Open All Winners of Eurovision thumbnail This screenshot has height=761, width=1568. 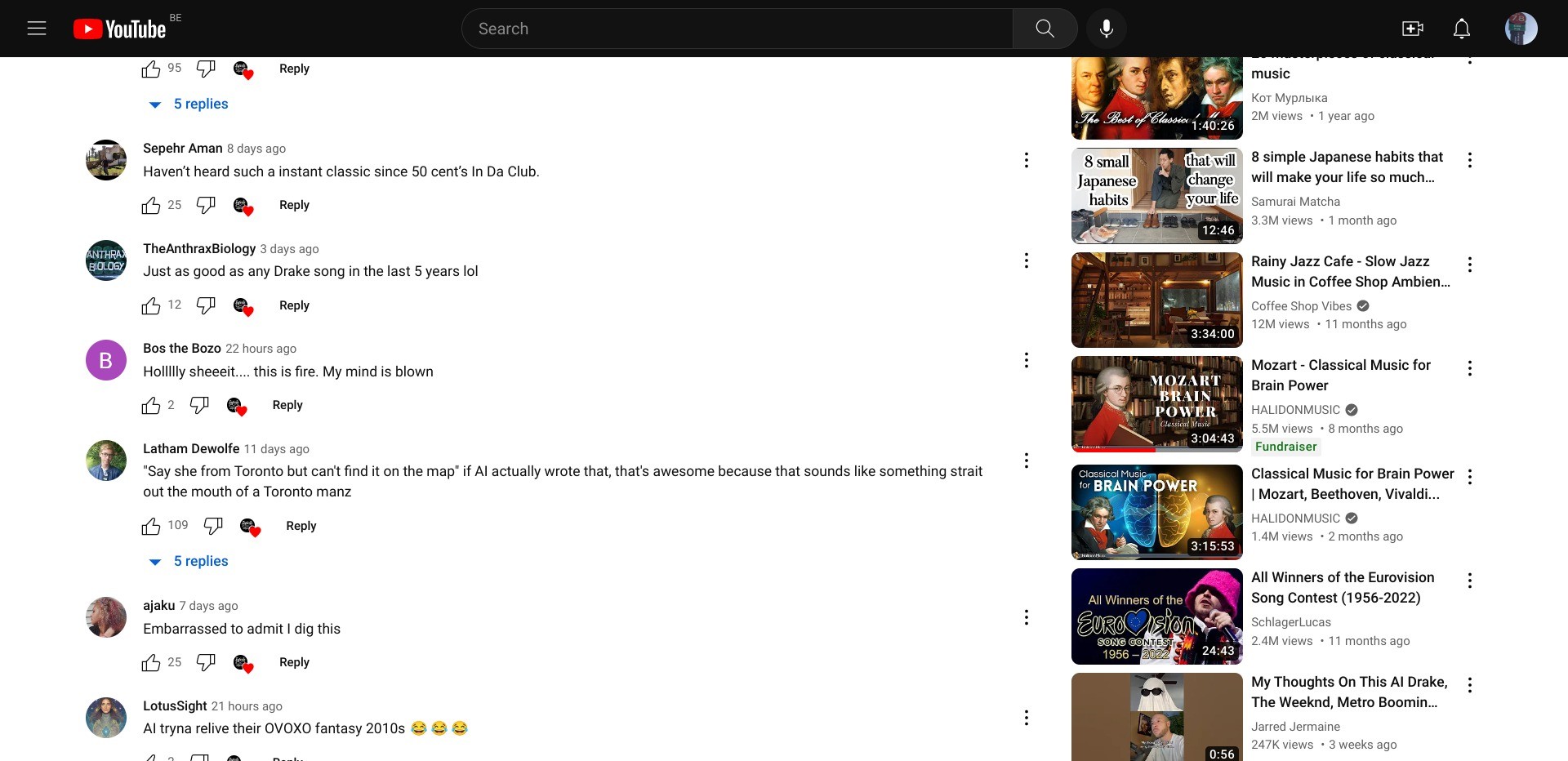[x=1156, y=616]
